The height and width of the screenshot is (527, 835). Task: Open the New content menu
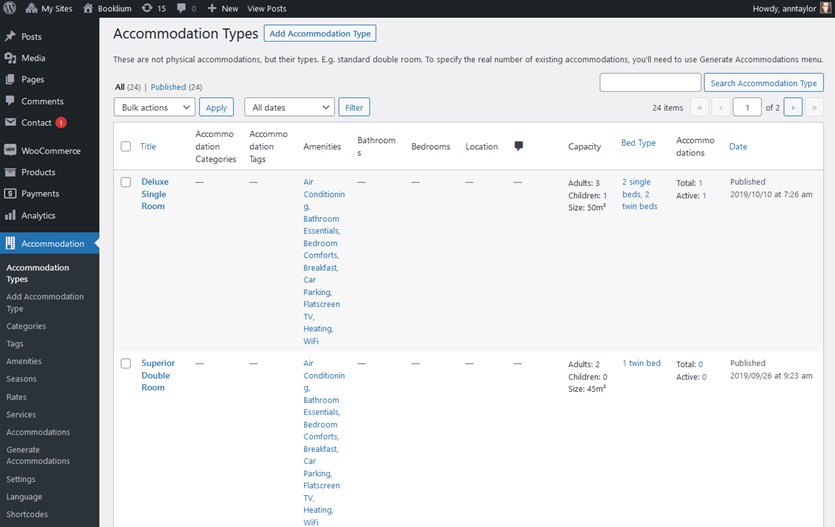223,9
